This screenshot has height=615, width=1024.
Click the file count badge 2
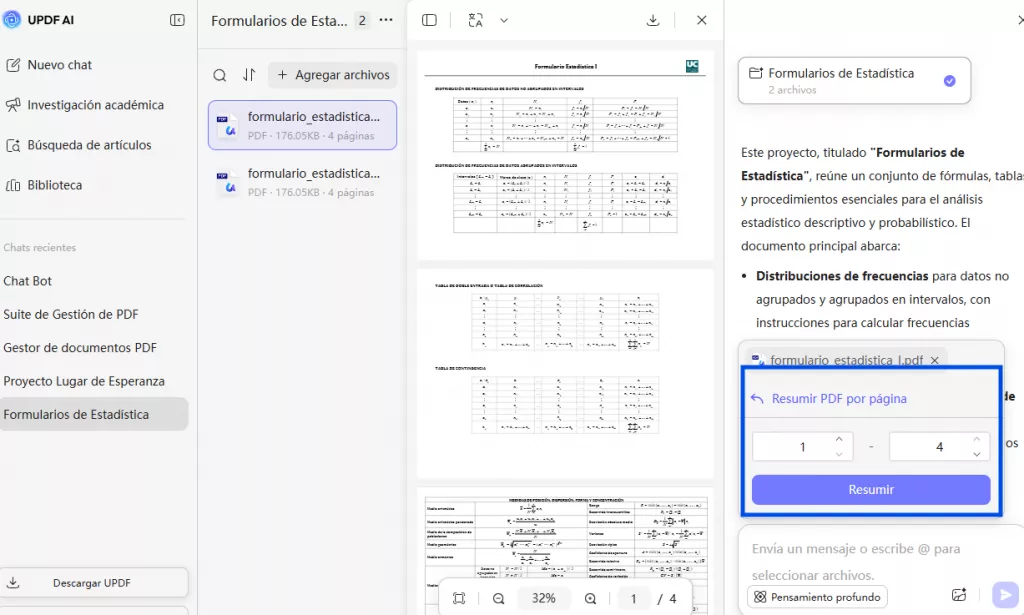[362, 20]
